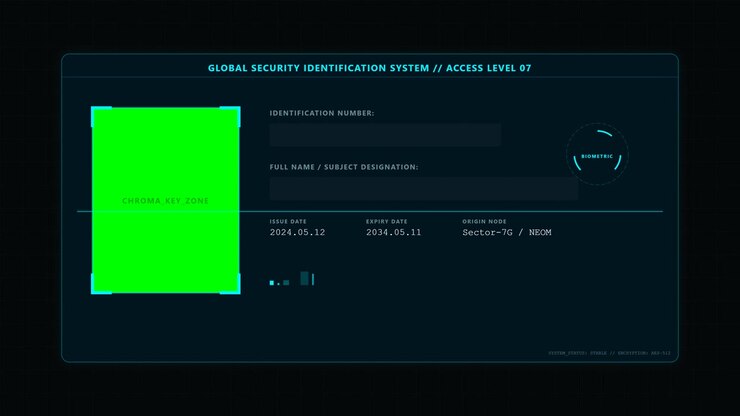Viewport: 740px width, 416px height.
Task: Click the origin node Sector-7G / NEOM
Action: [x=507, y=232]
